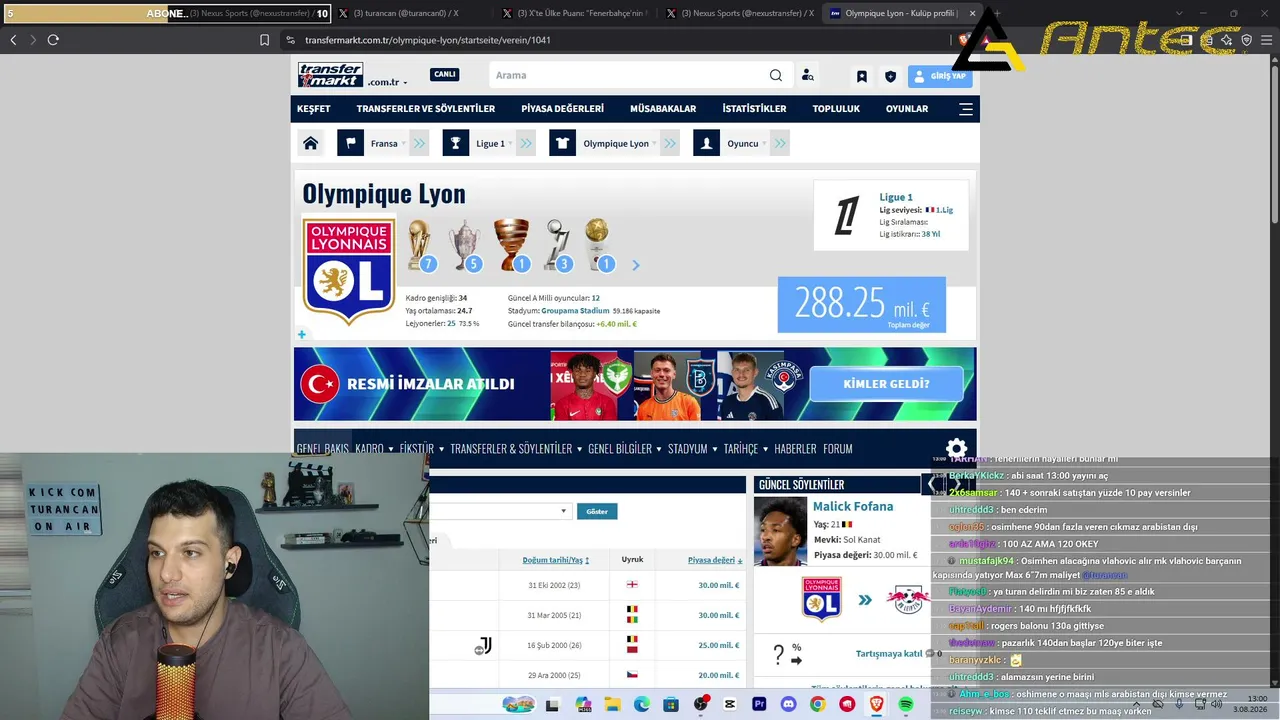Click the Malick Fofana player photo
1280x720 pixels.
click(780, 531)
